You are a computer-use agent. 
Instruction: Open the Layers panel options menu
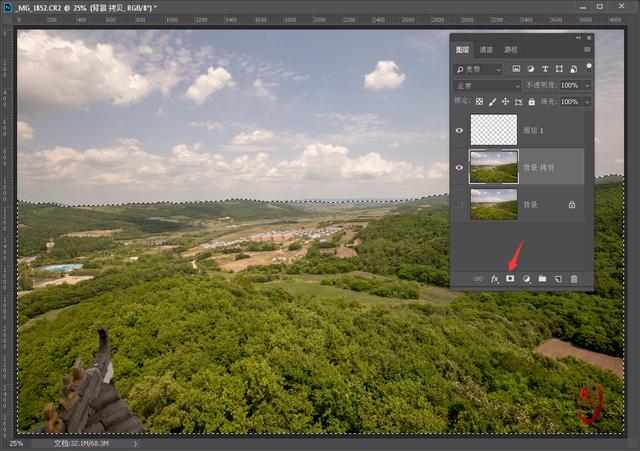point(587,49)
